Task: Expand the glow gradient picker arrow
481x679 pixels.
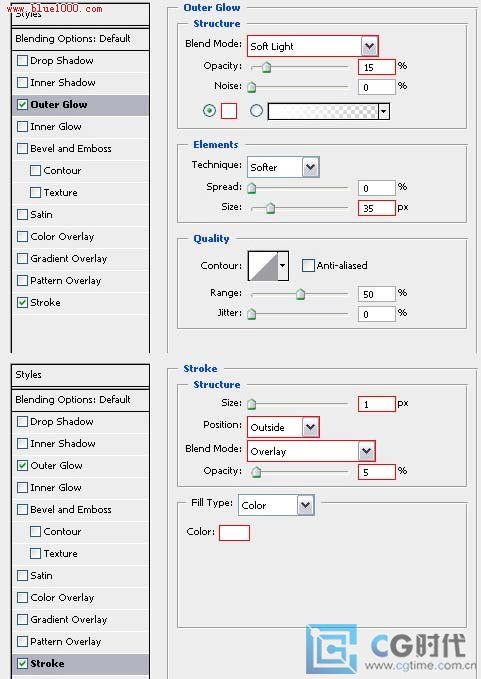Action: [x=384, y=111]
